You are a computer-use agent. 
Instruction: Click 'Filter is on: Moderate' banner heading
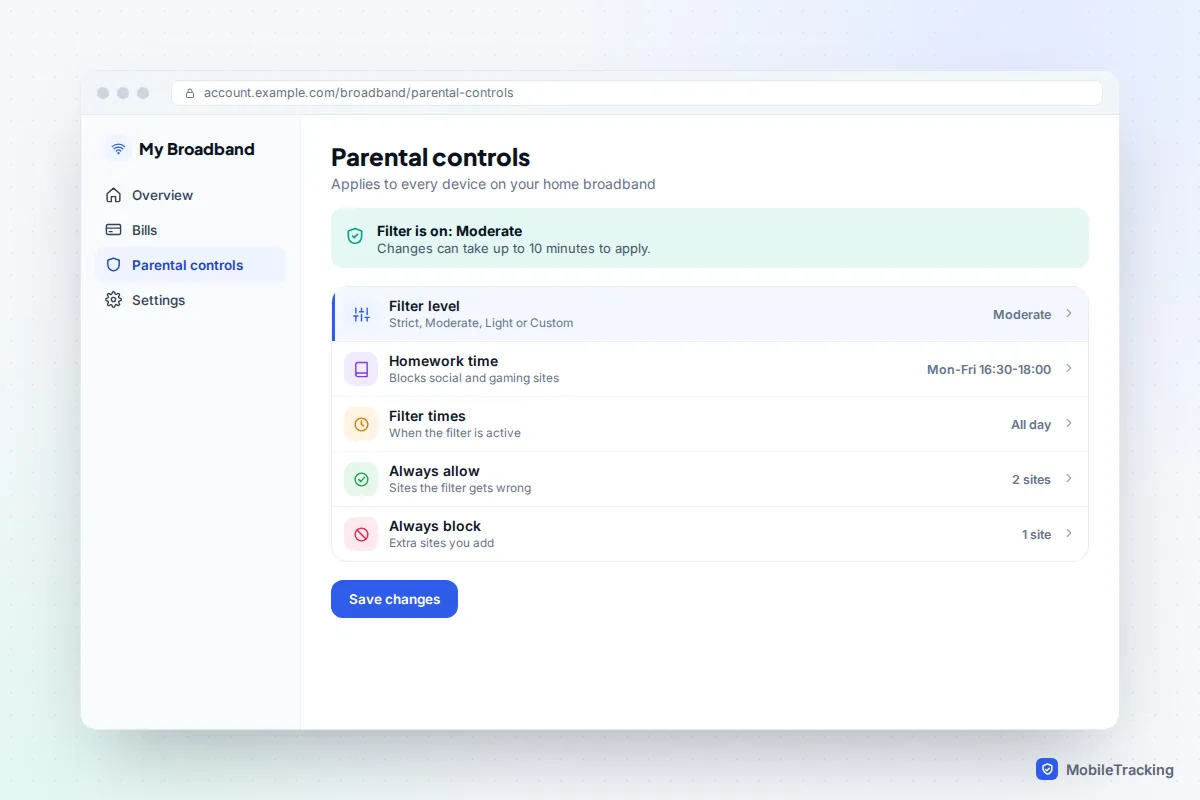click(449, 231)
